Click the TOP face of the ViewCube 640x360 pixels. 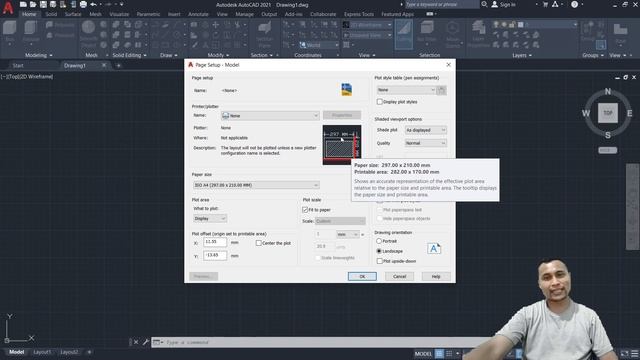point(608,113)
